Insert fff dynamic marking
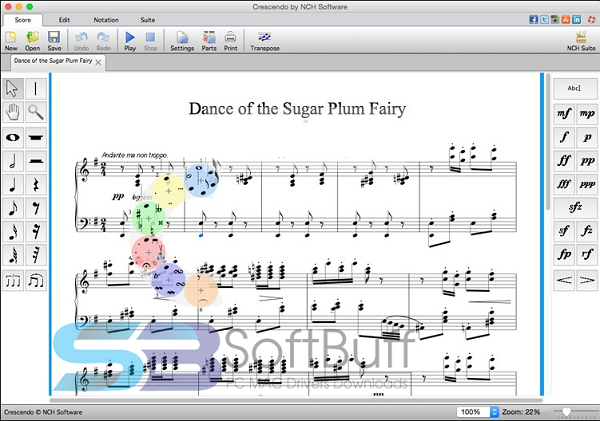Screen dimensions: 600x421 pos(564,184)
